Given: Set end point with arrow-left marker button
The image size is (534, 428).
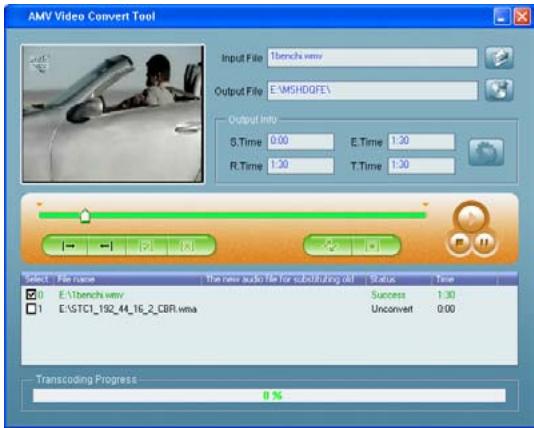Looking at the screenshot, I should (x=107, y=245).
